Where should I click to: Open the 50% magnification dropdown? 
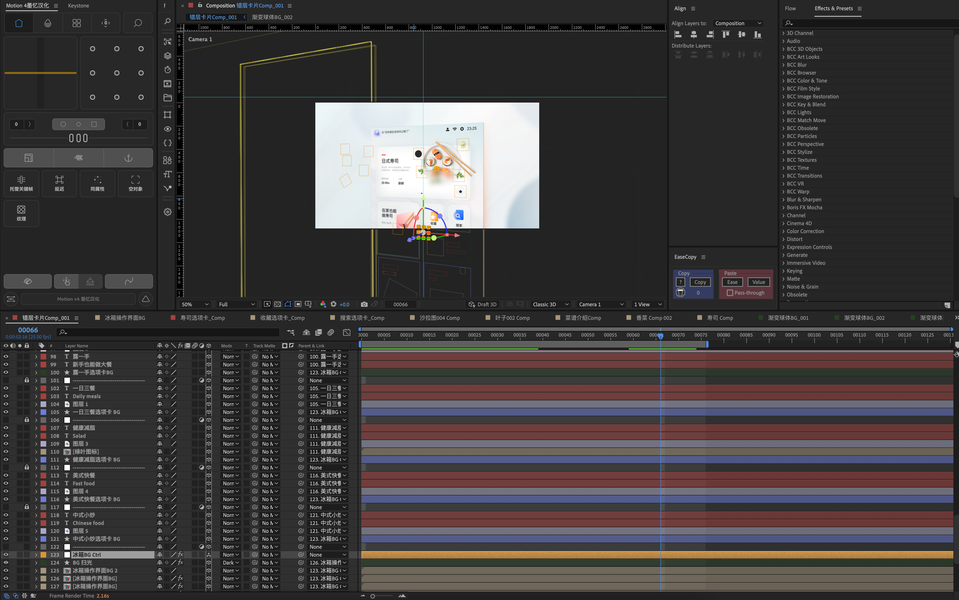point(195,304)
